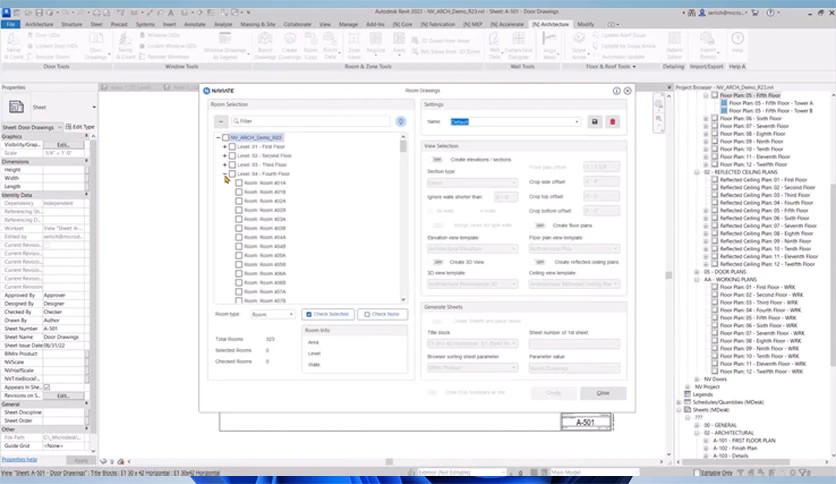Expand 05 - DOOR PLANS in Project Browser
The image size is (836, 484).
[697, 272]
